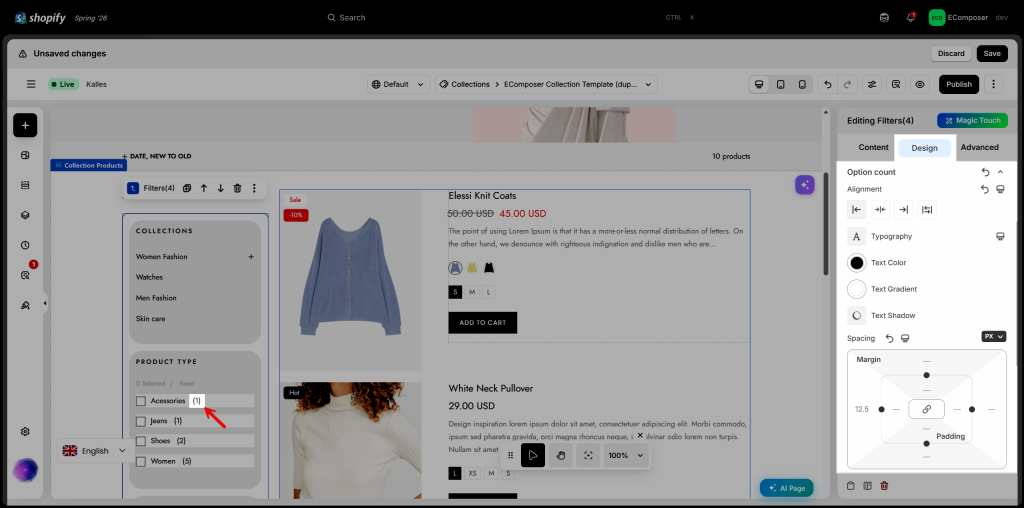Check the Shoes filter checkbox
Viewport: 1024px width, 508px height.
click(140, 441)
